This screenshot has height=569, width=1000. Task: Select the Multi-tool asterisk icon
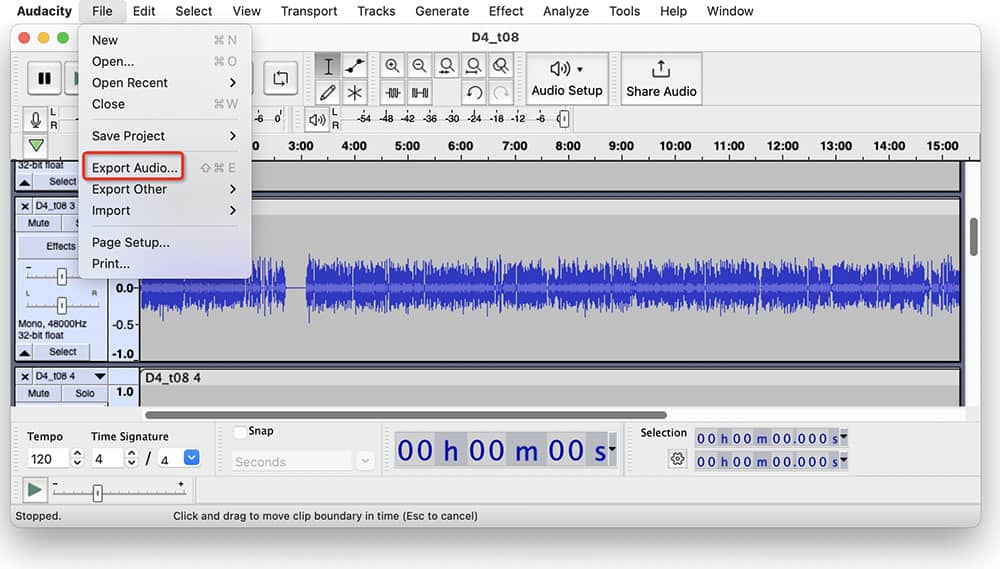click(354, 93)
